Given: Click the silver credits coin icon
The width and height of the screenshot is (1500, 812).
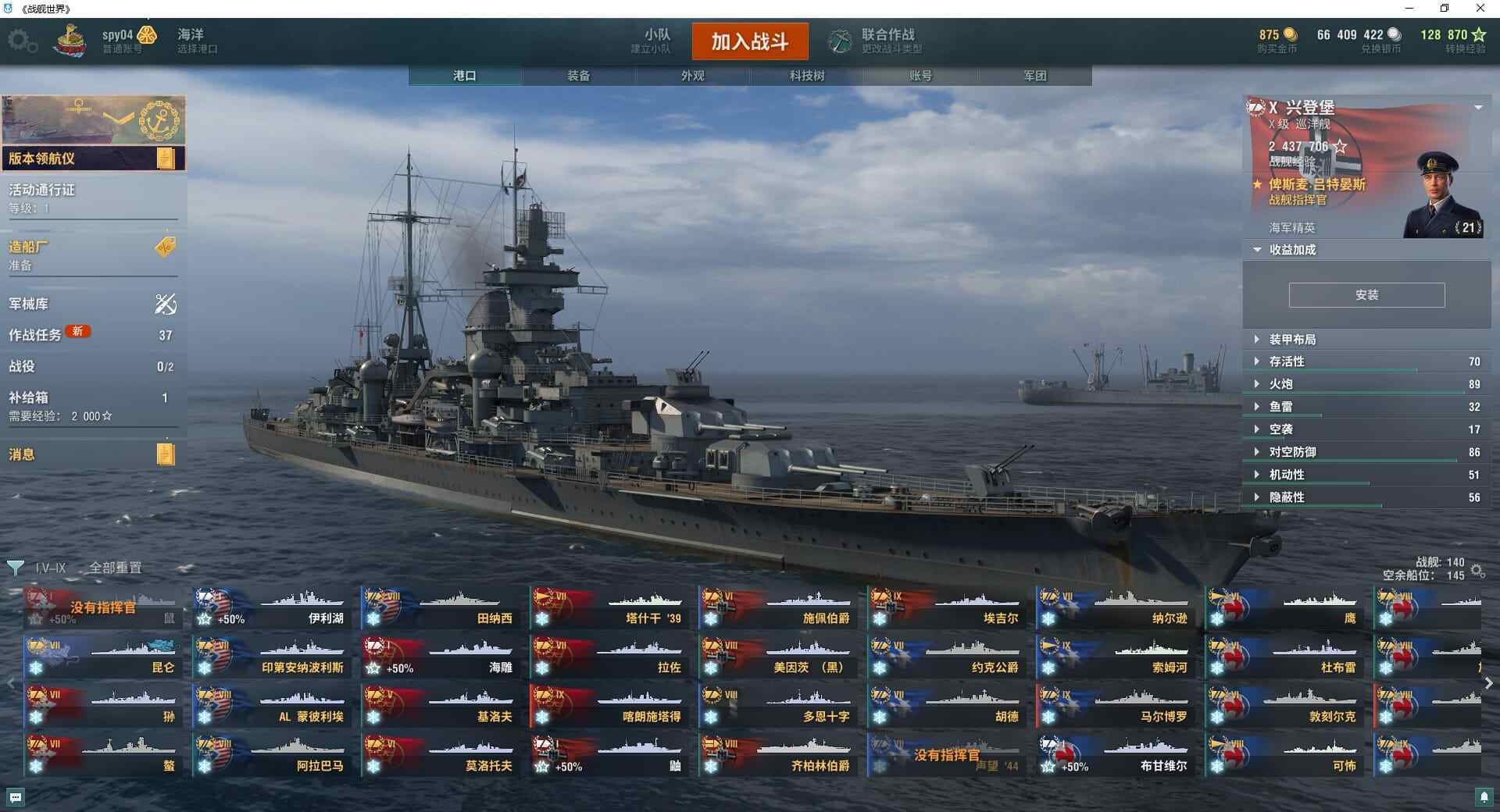Looking at the screenshot, I should point(1395,35).
